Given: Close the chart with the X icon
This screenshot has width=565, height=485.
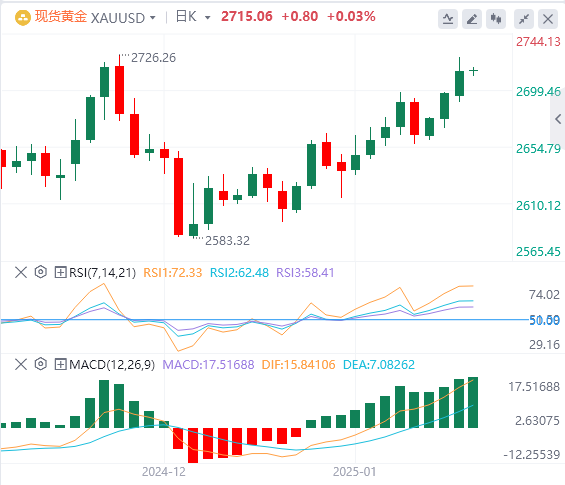Looking at the screenshot, I should [x=548, y=19].
